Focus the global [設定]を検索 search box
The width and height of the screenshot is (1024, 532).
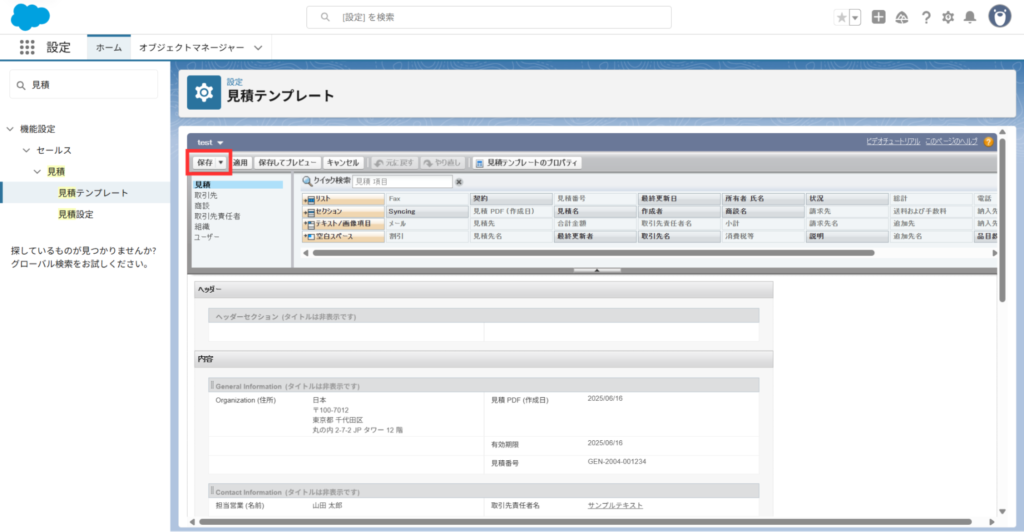pyautogui.click(x=488, y=17)
